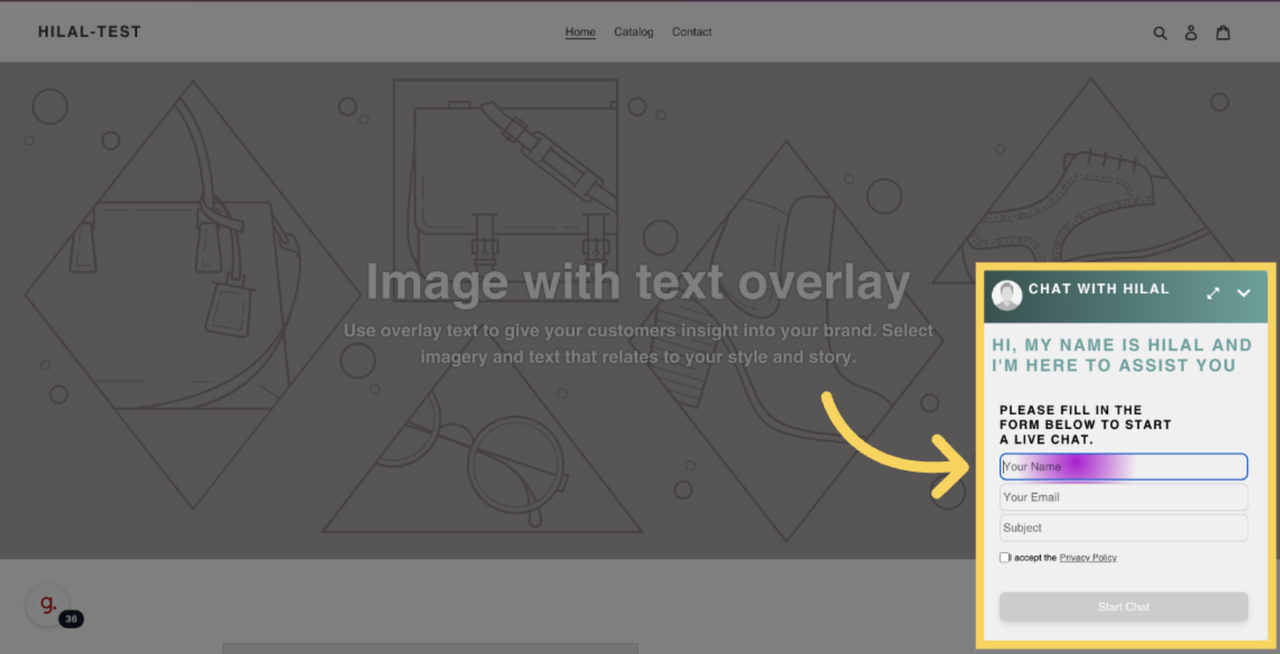
Task: Open the Catalog menu item
Action: click(x=633, y=32)
